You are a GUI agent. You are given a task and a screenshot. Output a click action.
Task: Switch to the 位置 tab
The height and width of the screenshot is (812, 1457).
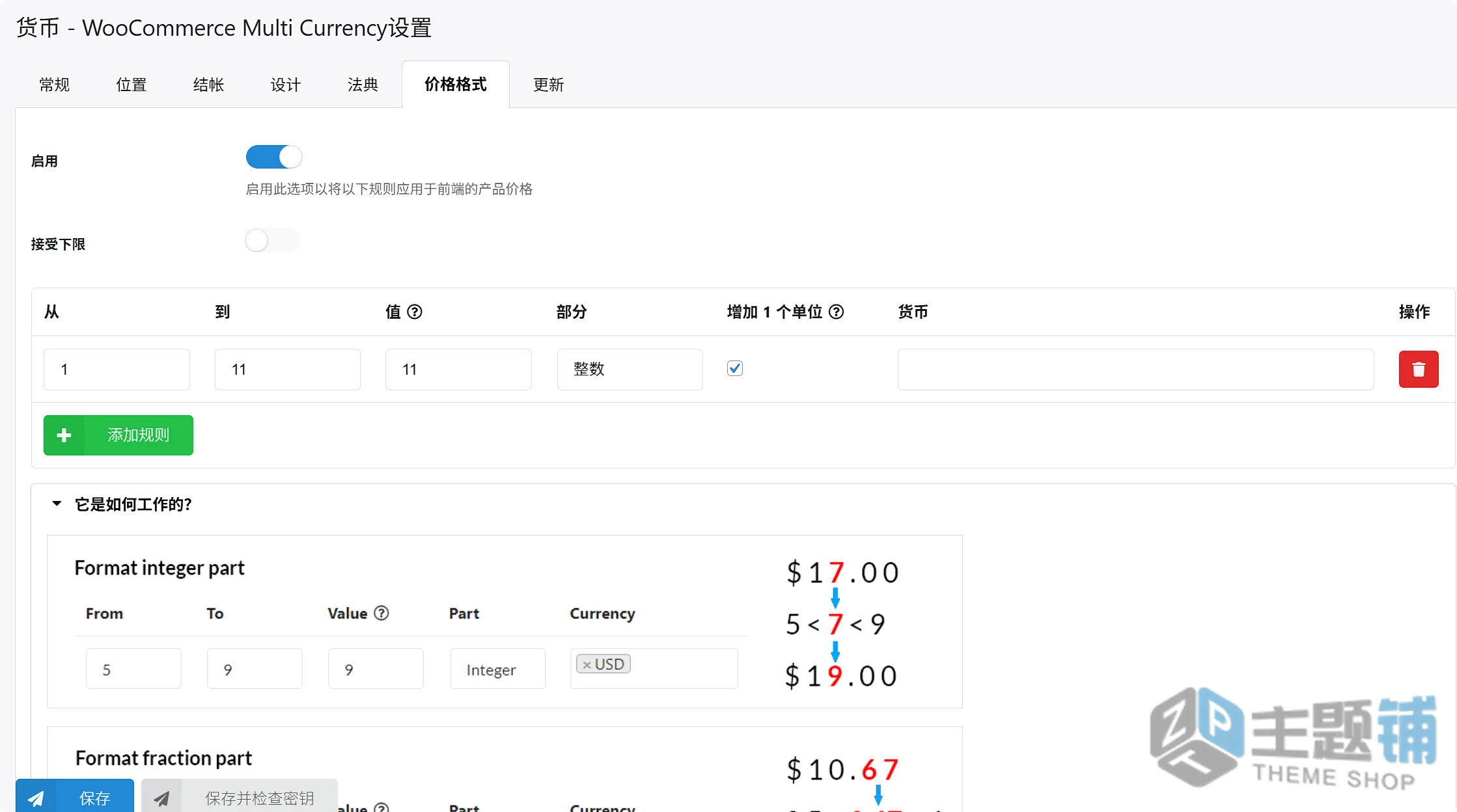[132, 85]
